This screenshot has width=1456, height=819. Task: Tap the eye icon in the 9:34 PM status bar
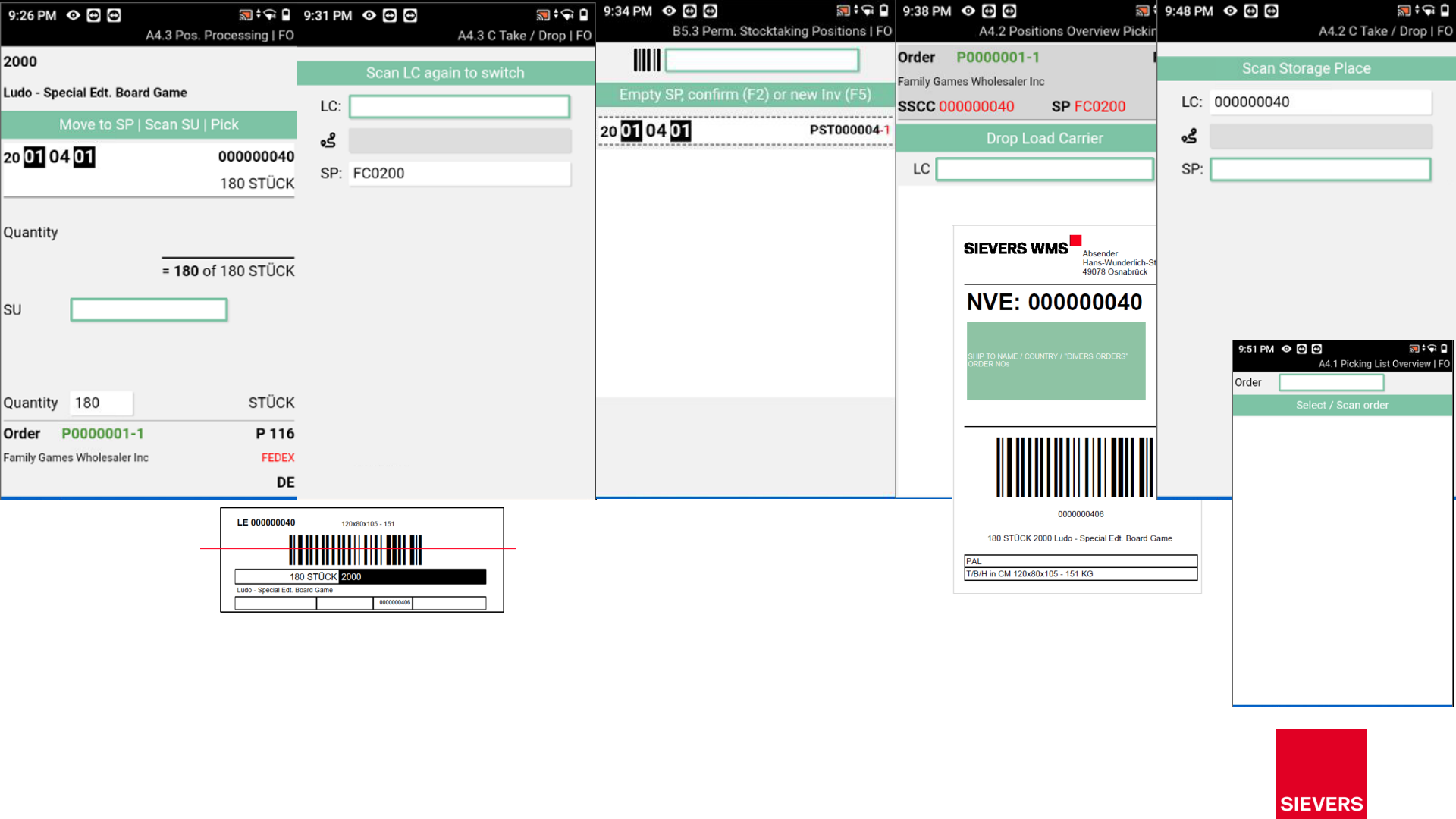(x=669, y=11)
